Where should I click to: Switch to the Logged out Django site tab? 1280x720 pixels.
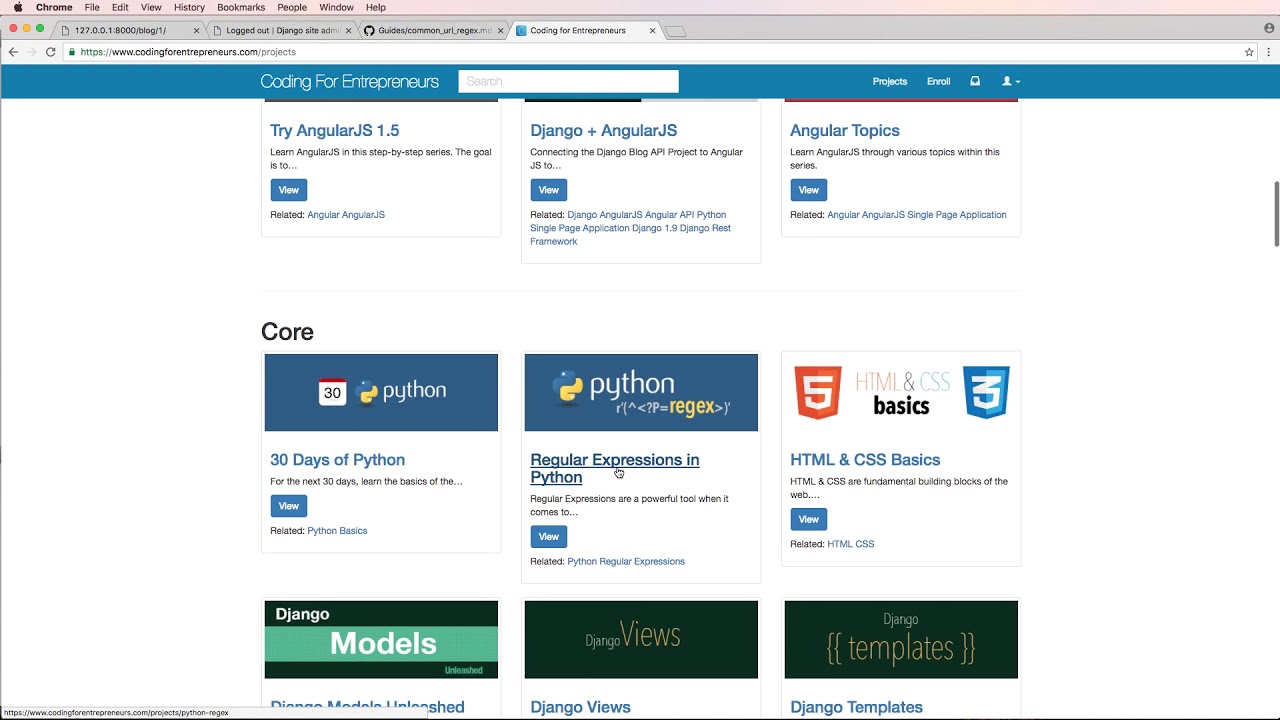[x=282, y=31]
